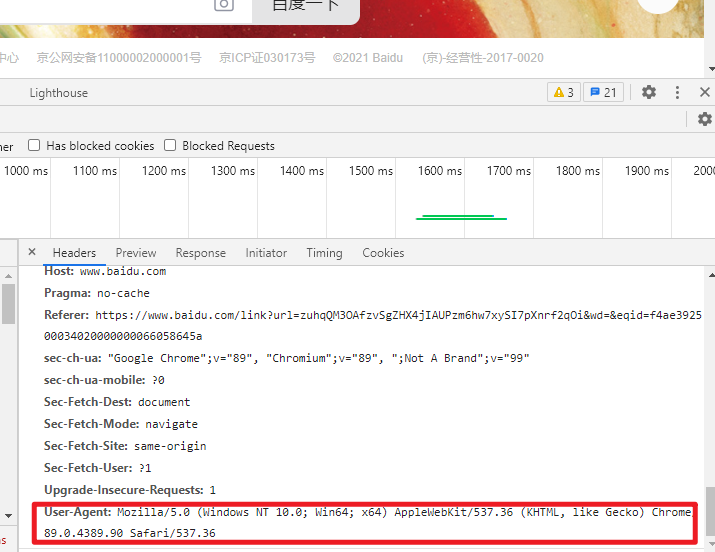Click the 1000 ms timeline marker
The height and width of the screenshot is (552, 715).
point(26,171)
